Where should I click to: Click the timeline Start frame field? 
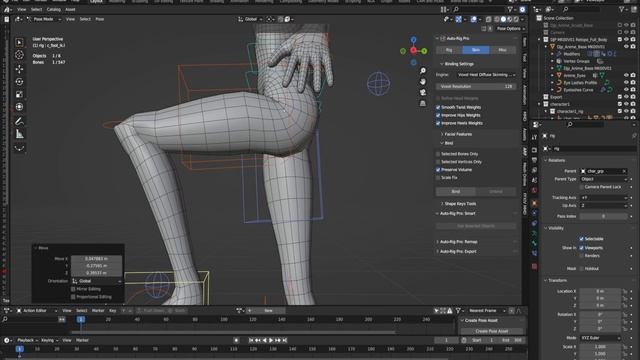[484, 340]
